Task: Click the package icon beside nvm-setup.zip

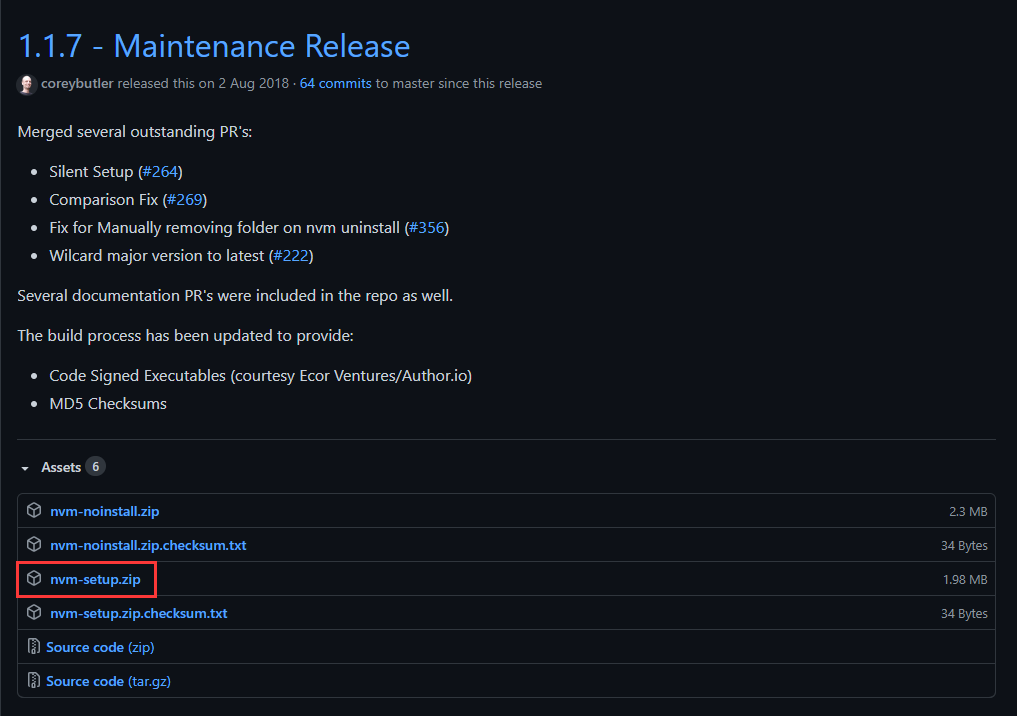Action: coord(33,579)
